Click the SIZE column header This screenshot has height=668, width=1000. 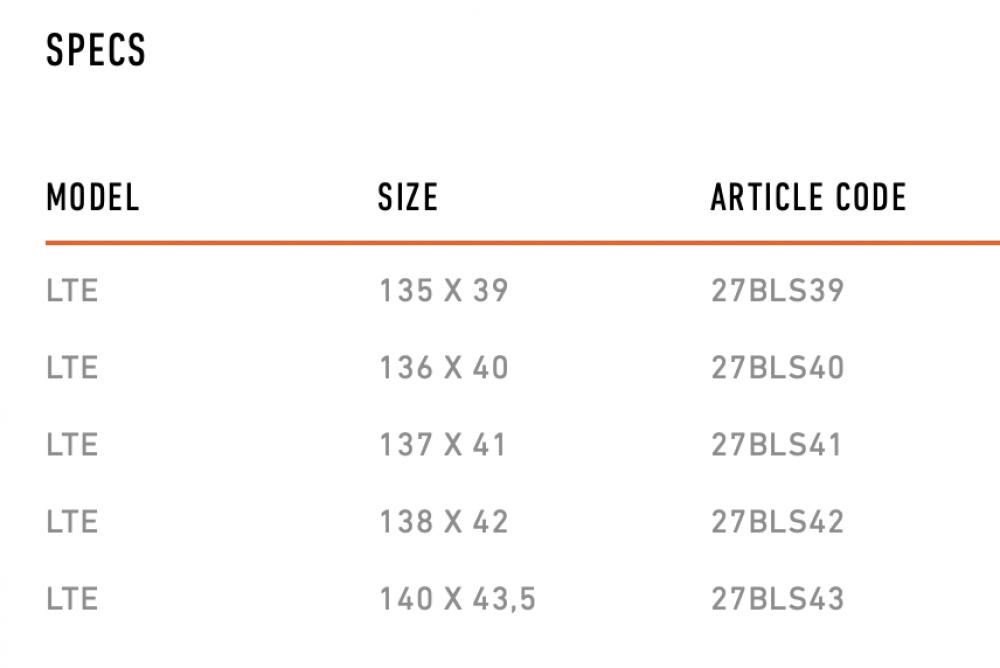[408, 197]
